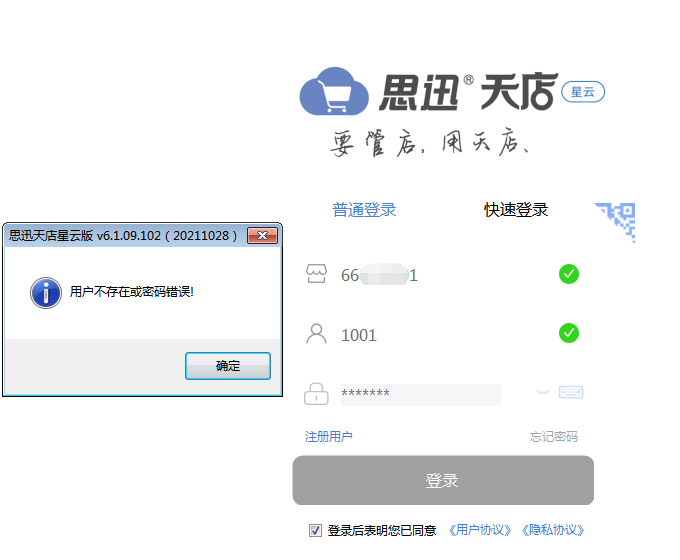Open the 《隐私协议》 link
The width and height of the screenshot is (680, 560).
(553, 530)
